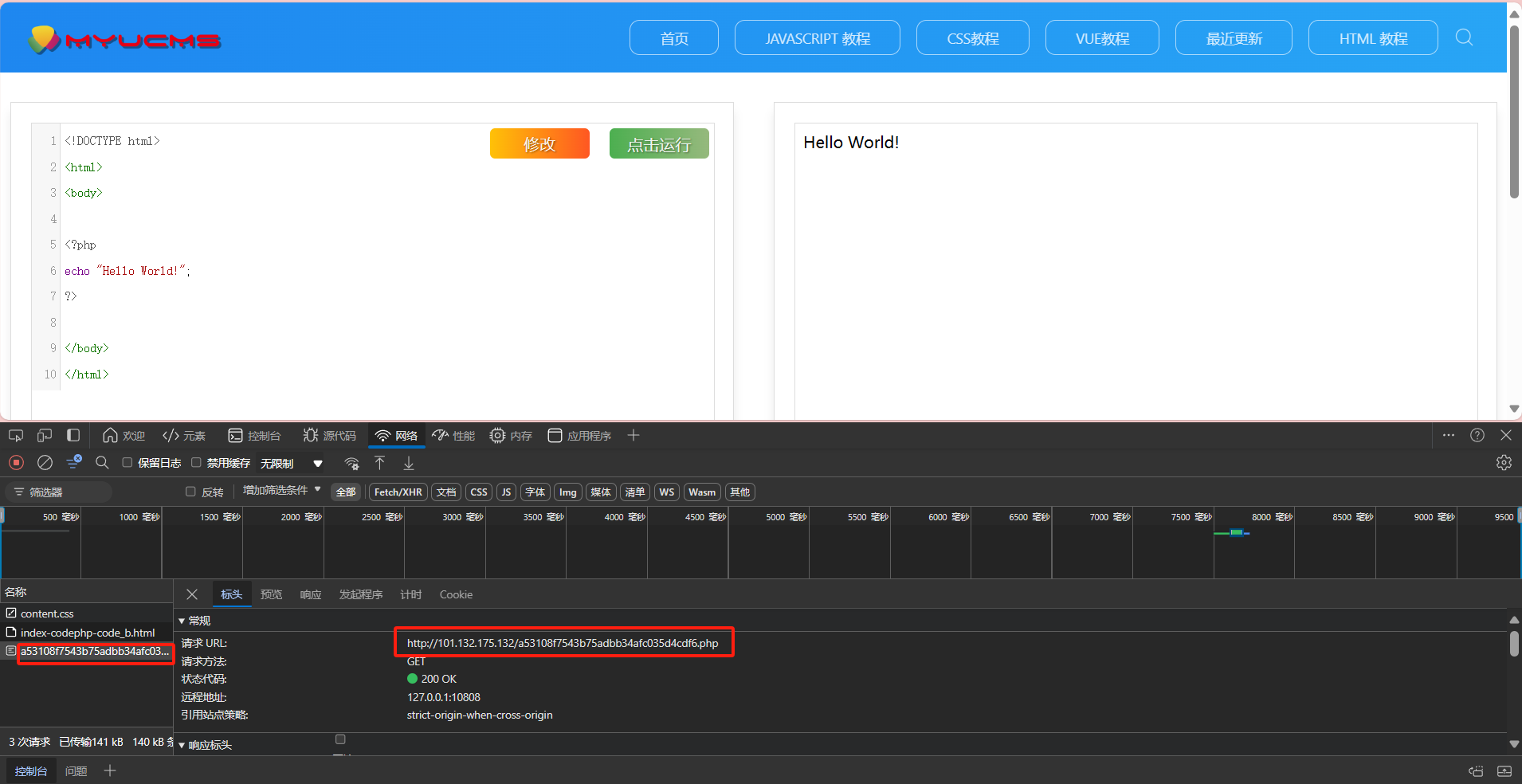The image size is (1522, 784).
Task: Open the Cookie details tab
Action: 456,594
